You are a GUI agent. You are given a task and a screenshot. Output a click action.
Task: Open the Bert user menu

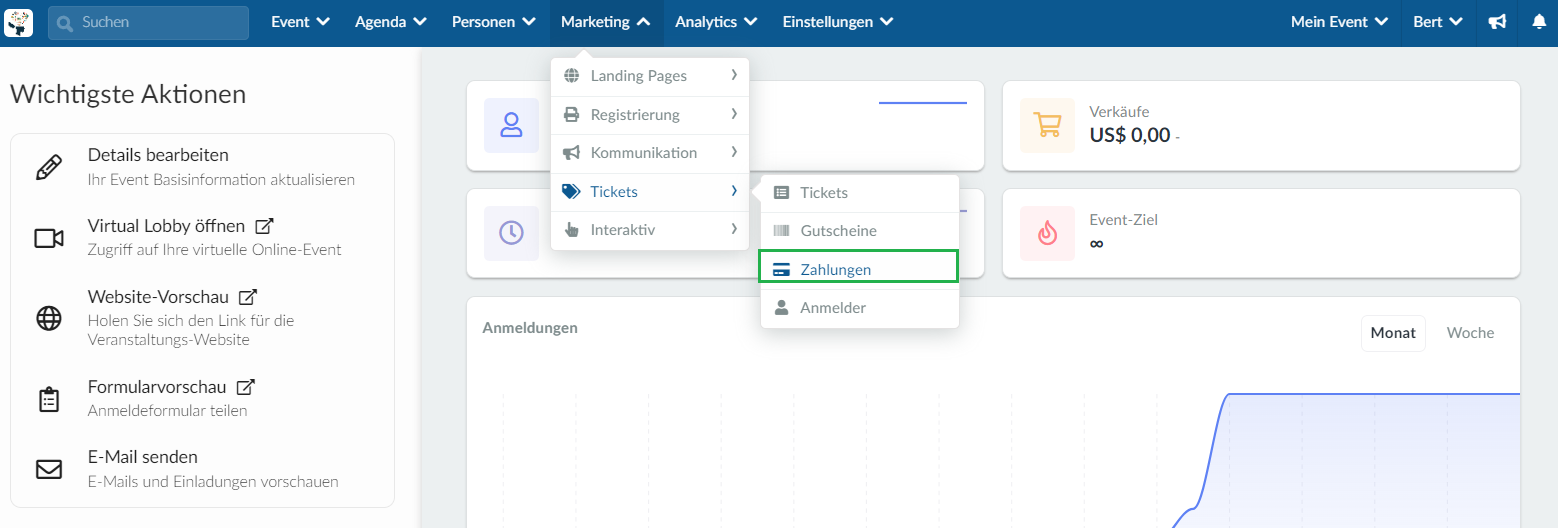pyautogui.click(x=1438, y=22)
